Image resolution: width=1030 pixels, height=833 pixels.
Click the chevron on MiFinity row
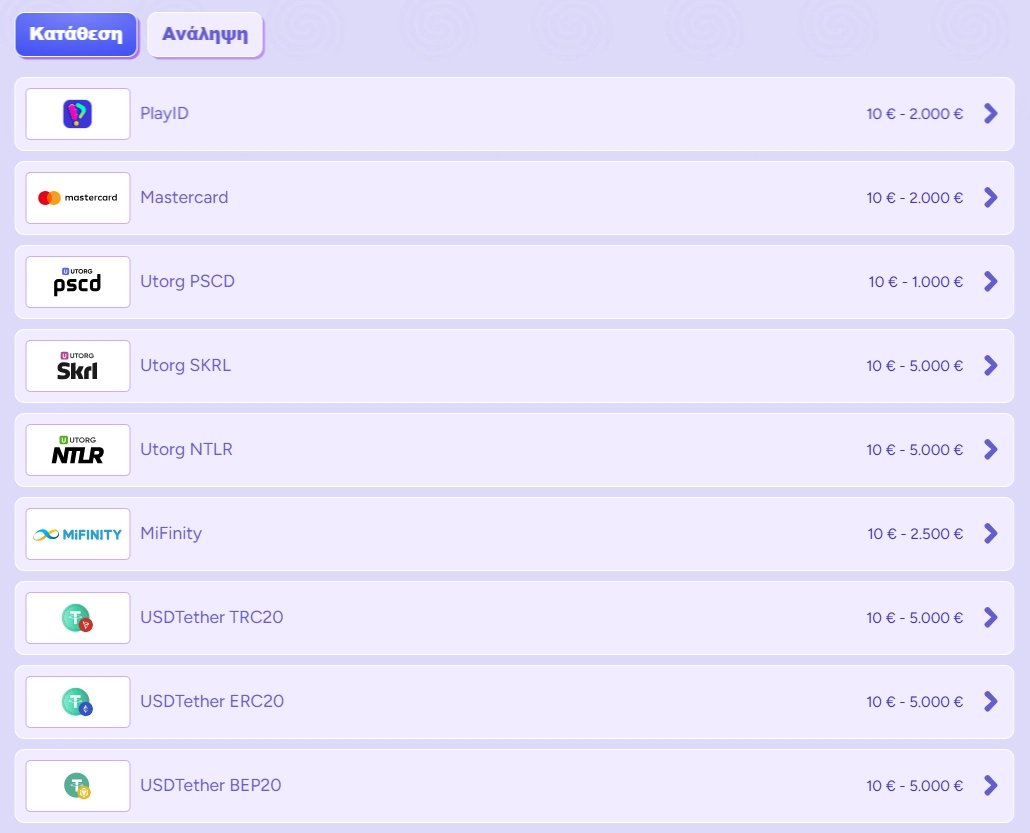pyautogui.click(x=990, y=534)
